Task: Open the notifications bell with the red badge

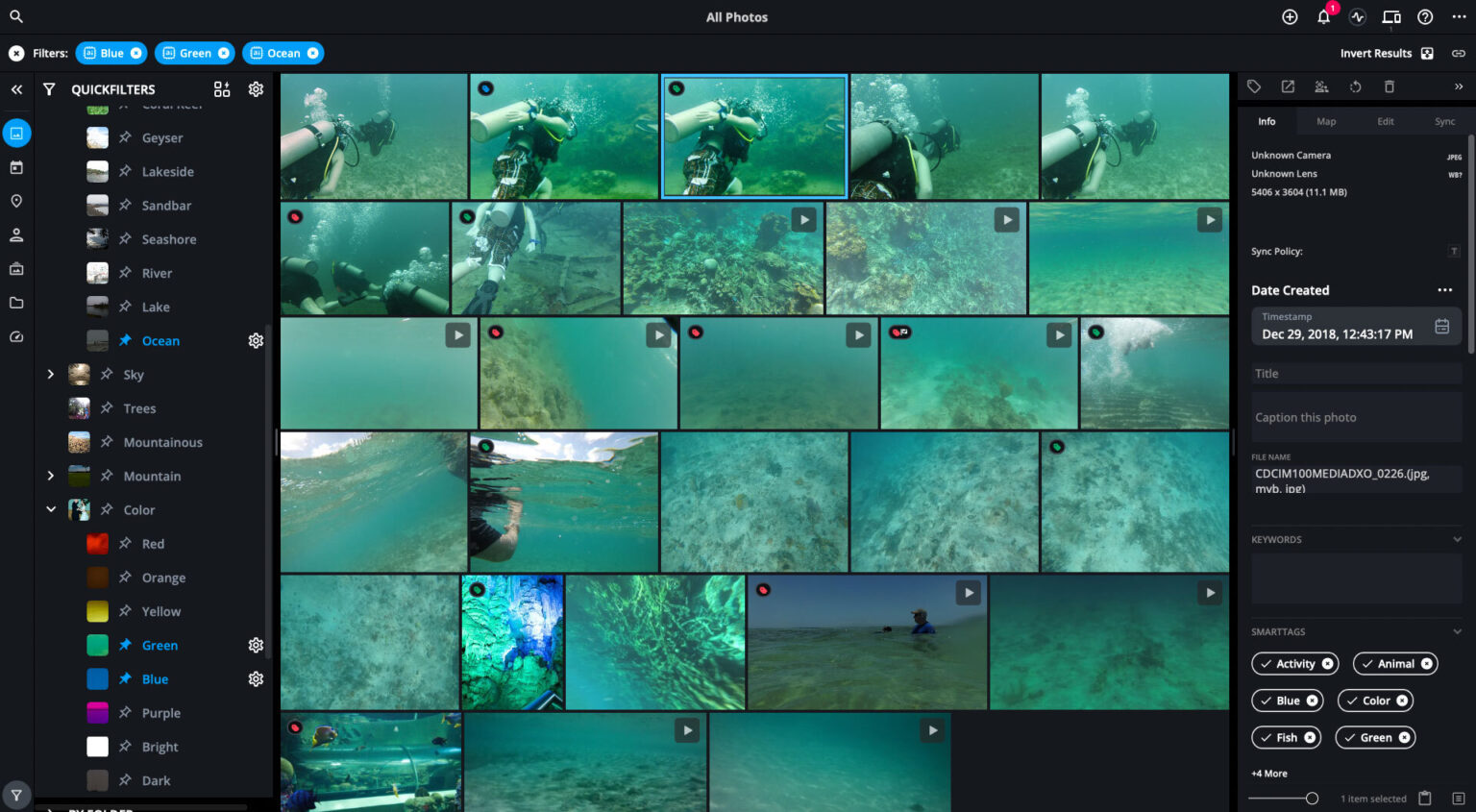Action: 1324,16
